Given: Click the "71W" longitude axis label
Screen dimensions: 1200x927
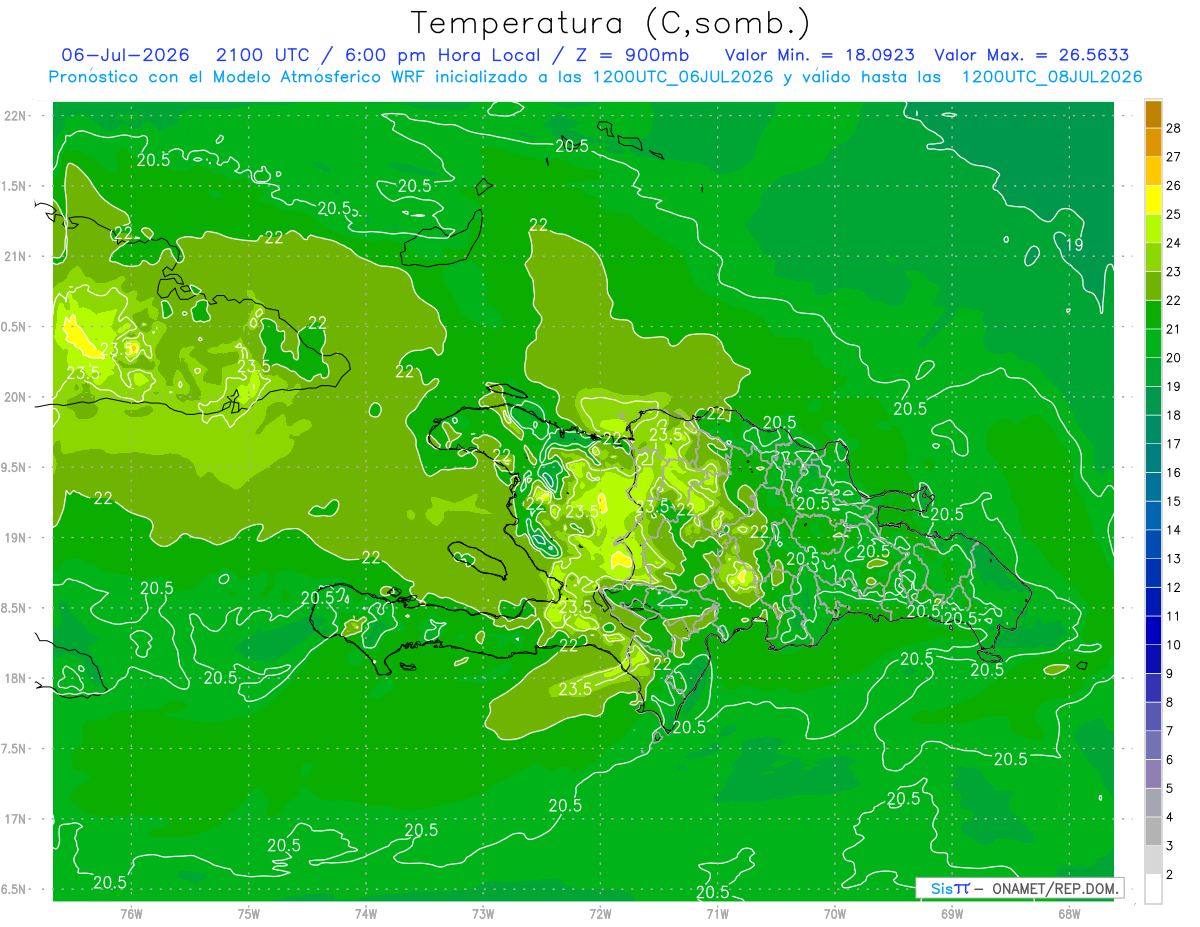Looking at the screenshot, I should [x=717, y=914].
